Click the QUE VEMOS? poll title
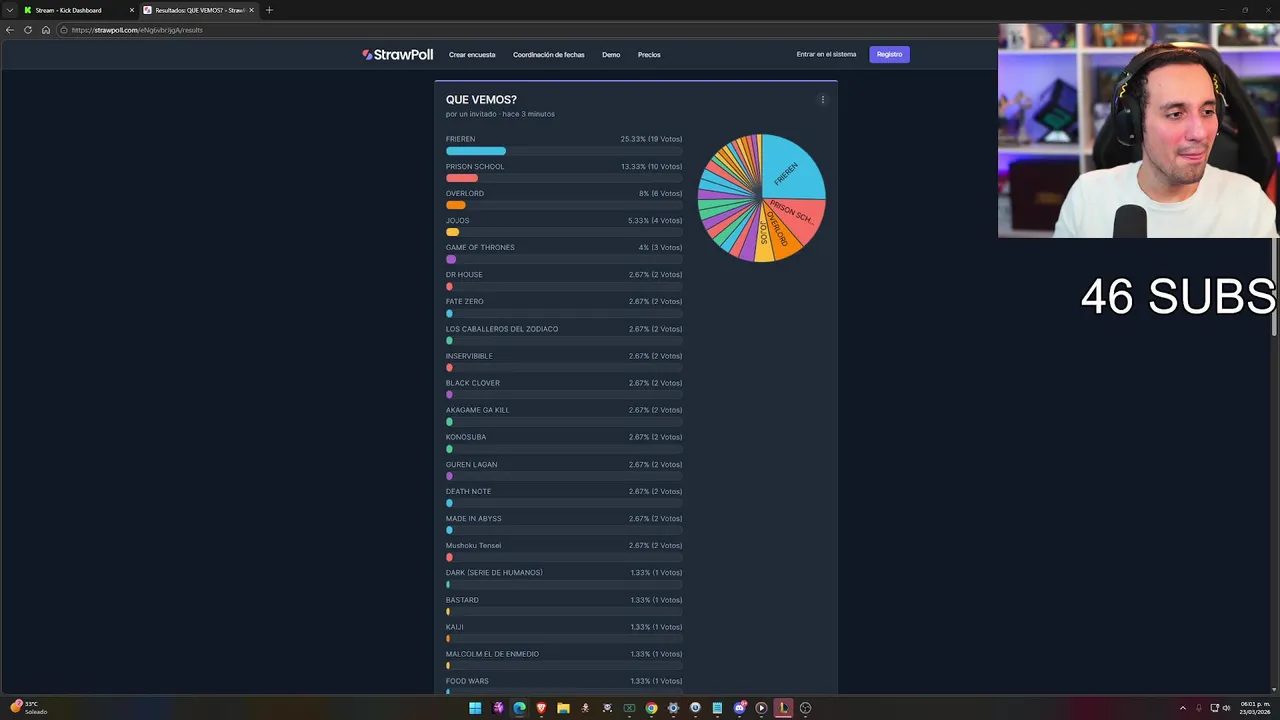This screenshot has width=1280, height=720. 481,100
